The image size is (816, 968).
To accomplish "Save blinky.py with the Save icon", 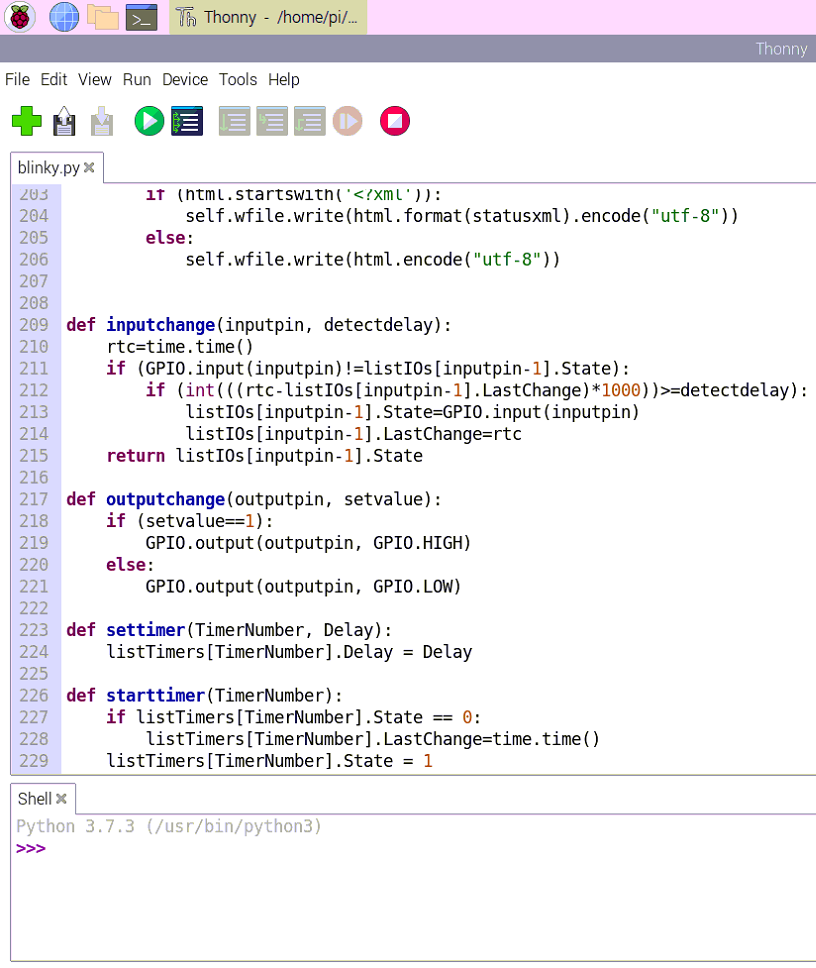I will pos(101,121).
